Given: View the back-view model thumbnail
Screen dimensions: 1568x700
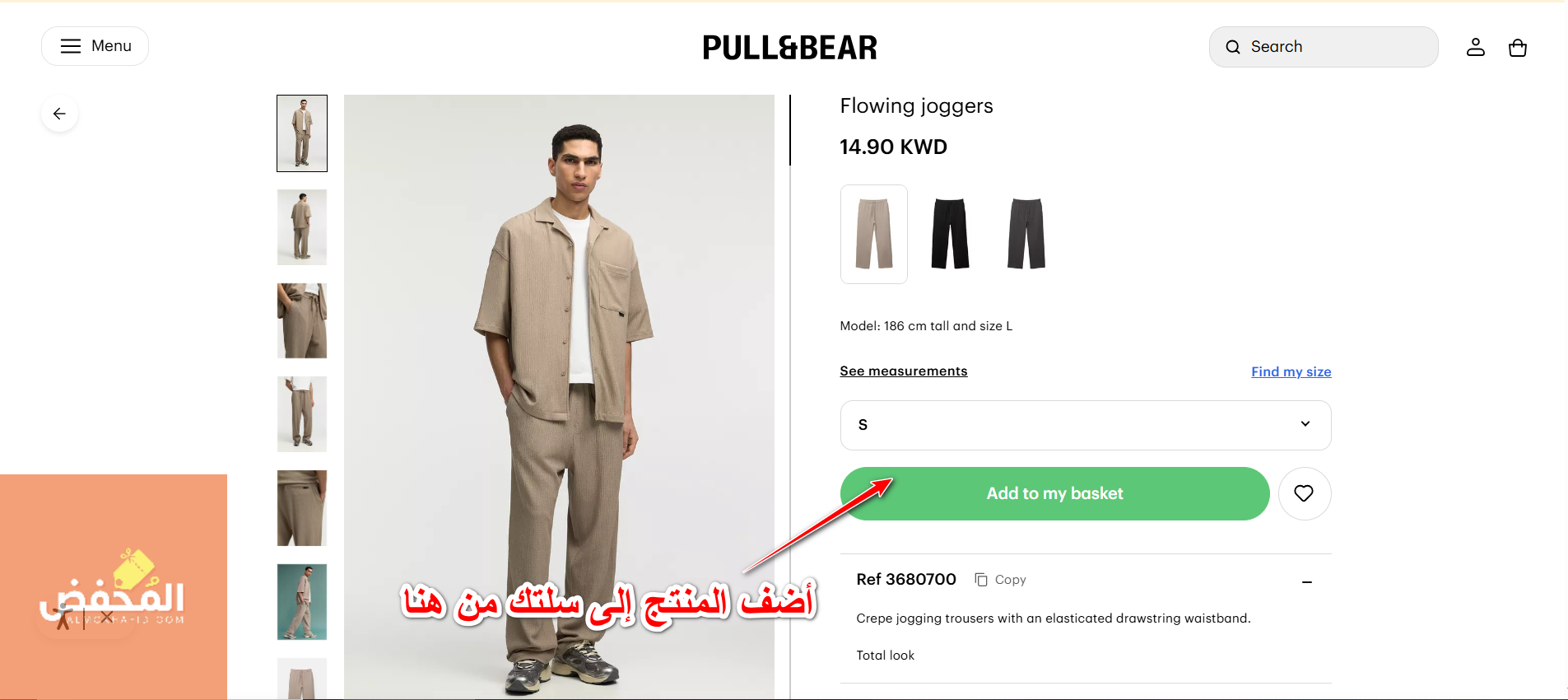Looking at the screenshot, I should click(x=302, y=227).
